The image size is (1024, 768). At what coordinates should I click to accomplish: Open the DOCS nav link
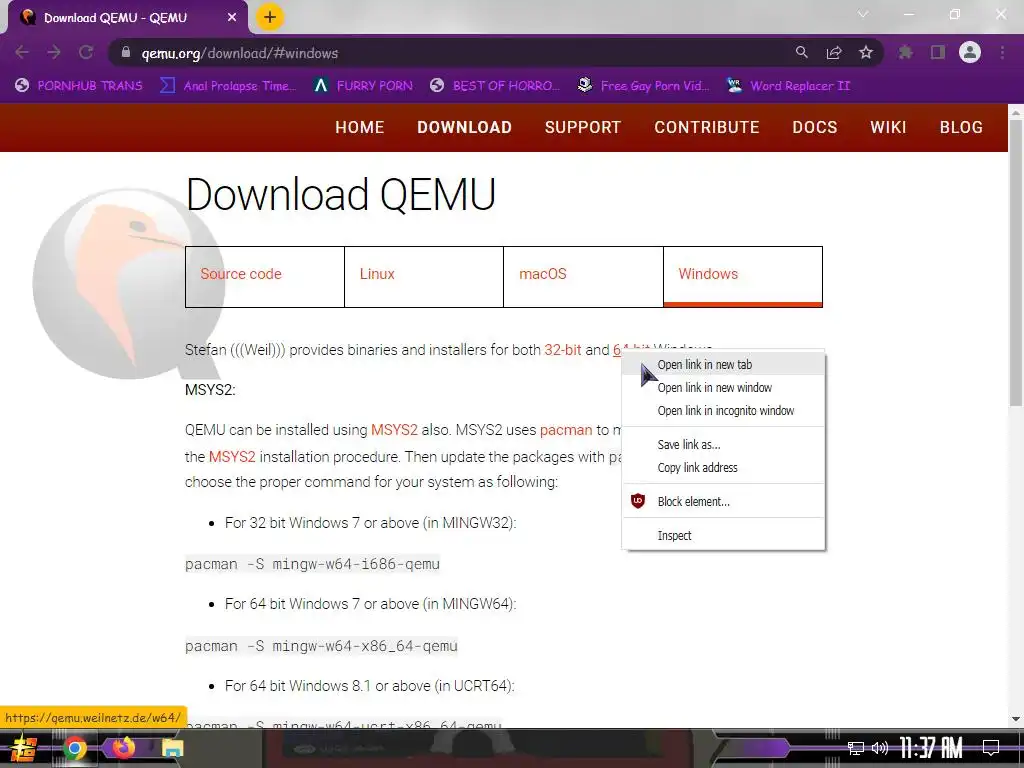click(x=814, y=127)
